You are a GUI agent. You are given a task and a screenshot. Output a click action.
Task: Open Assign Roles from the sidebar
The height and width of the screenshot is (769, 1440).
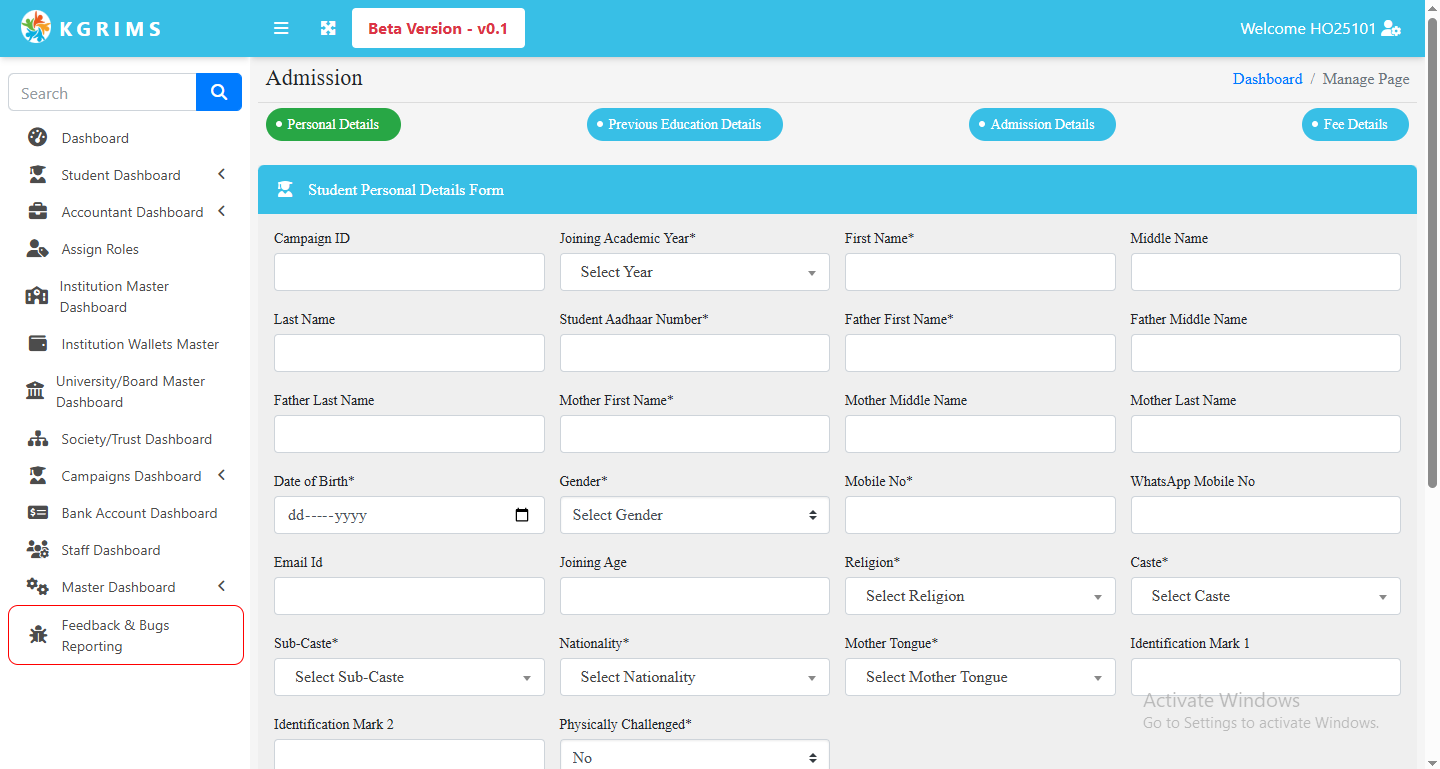(100, 249)
